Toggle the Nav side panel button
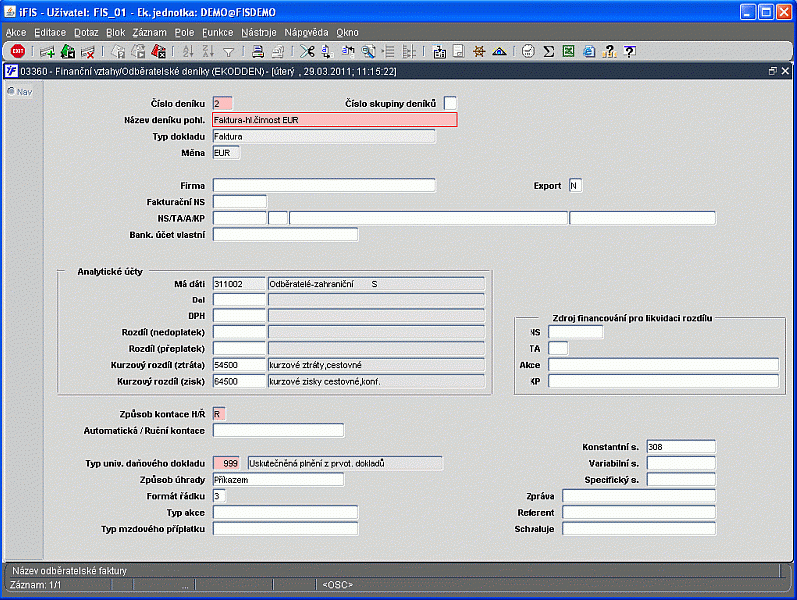Image resolution: width=797 pixels, height=600 pixels. point(20,92)
